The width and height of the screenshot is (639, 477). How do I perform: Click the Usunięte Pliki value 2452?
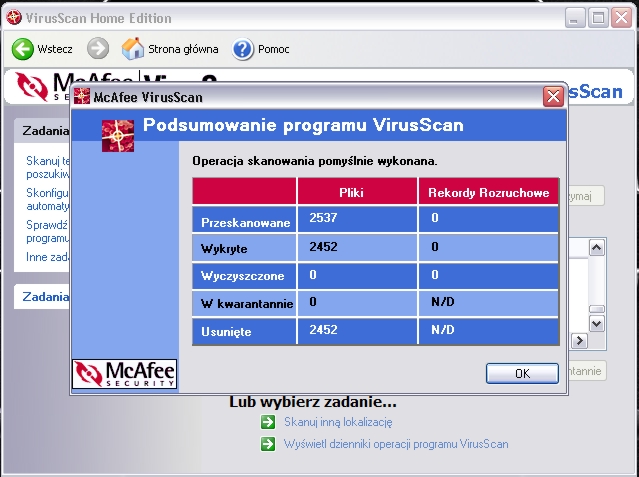[x=323, y=329]
